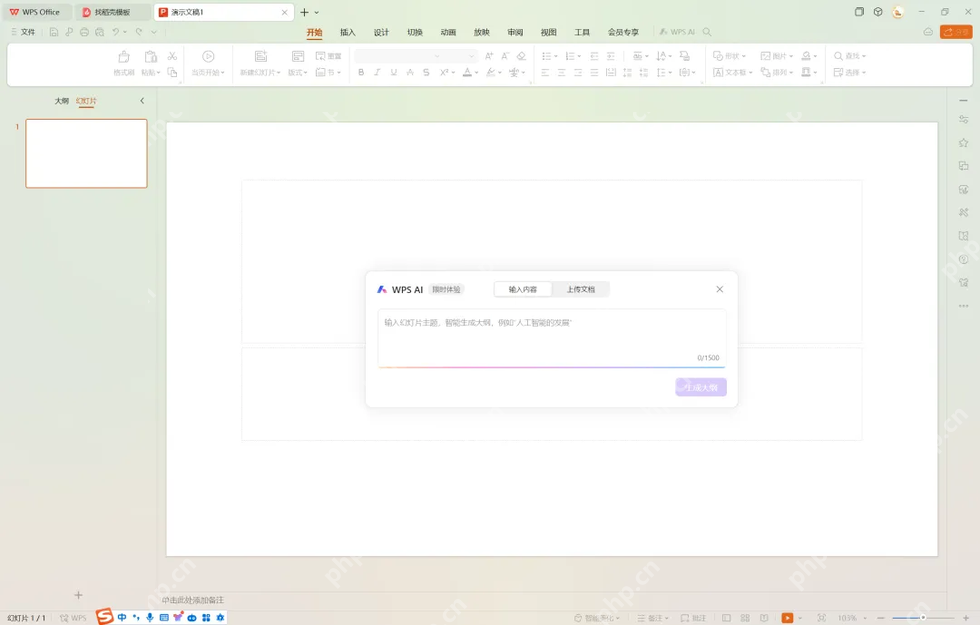980x625 pixels.
Task: Click the Slide Sorter grid view icon
Action: tap(745, 618)
